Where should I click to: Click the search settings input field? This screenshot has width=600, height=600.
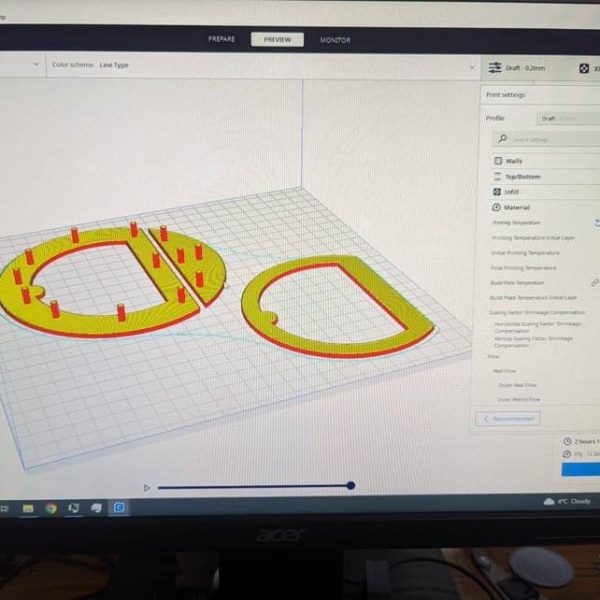click(546, 139)
